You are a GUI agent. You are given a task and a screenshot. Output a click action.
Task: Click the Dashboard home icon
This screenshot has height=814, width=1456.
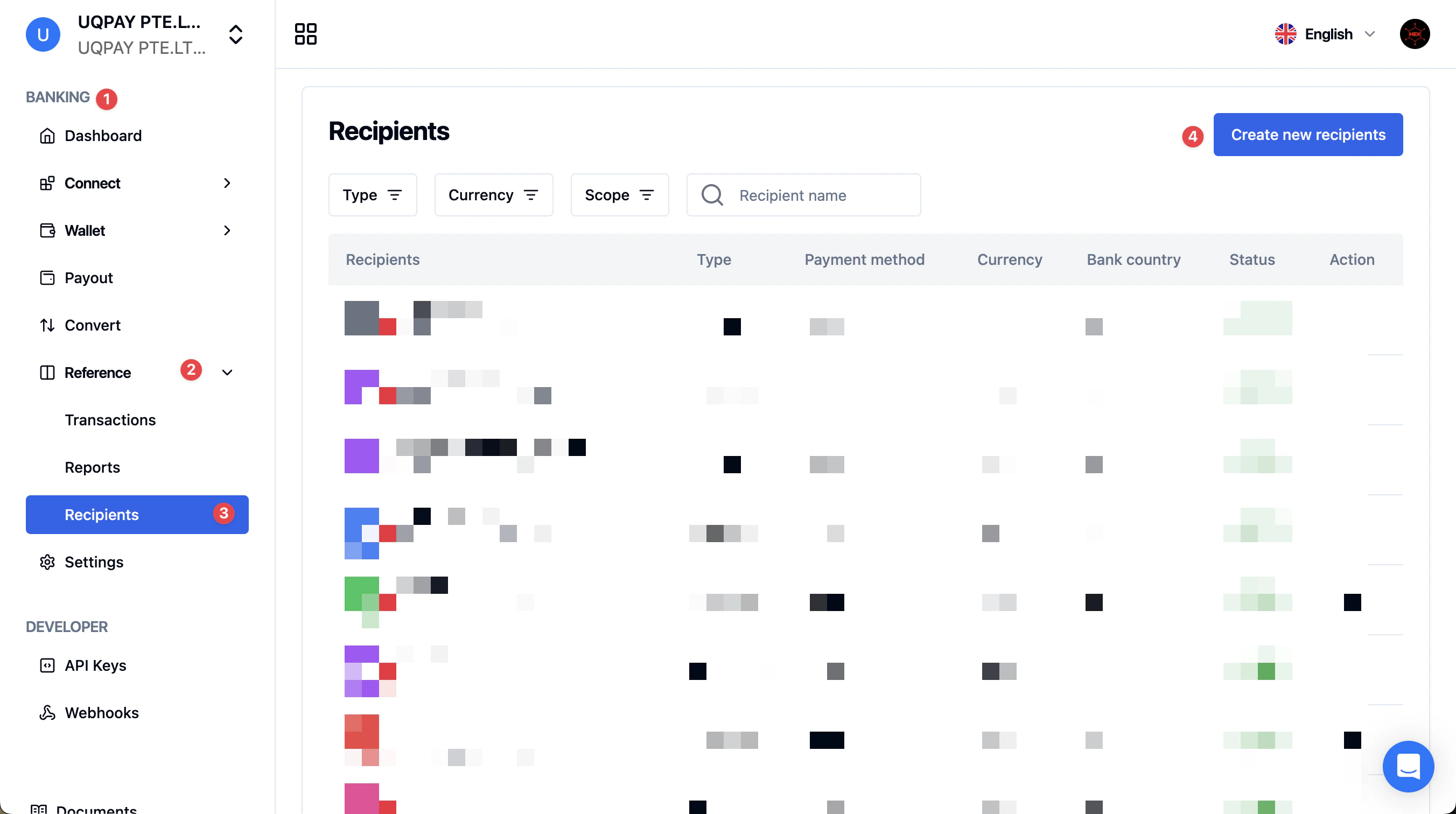(47, 136)
